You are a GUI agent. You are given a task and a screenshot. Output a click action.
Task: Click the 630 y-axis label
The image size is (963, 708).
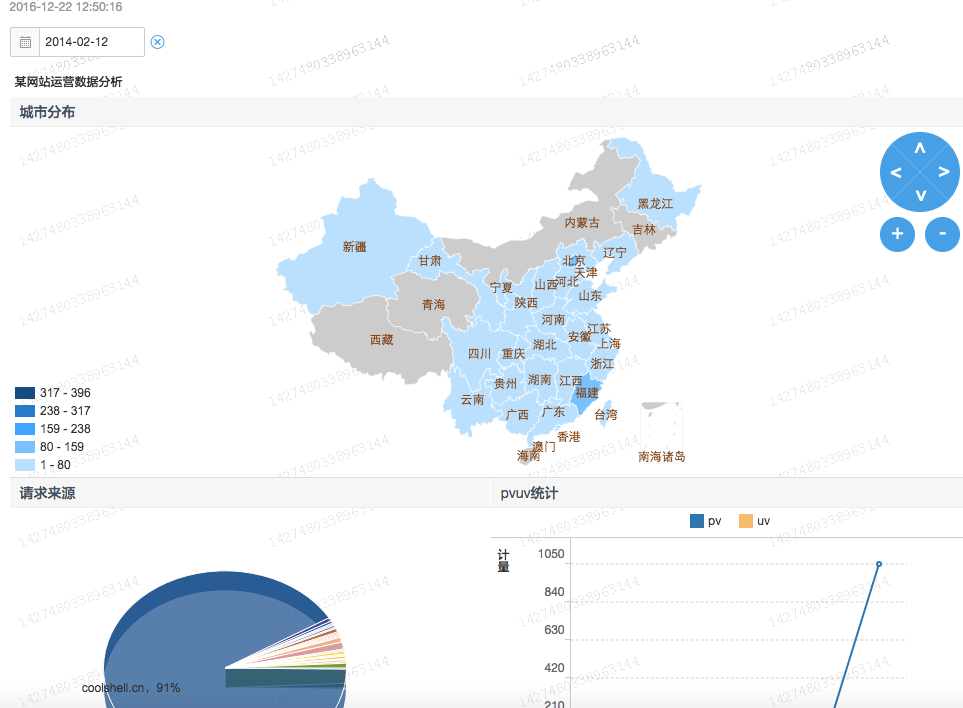554,630
